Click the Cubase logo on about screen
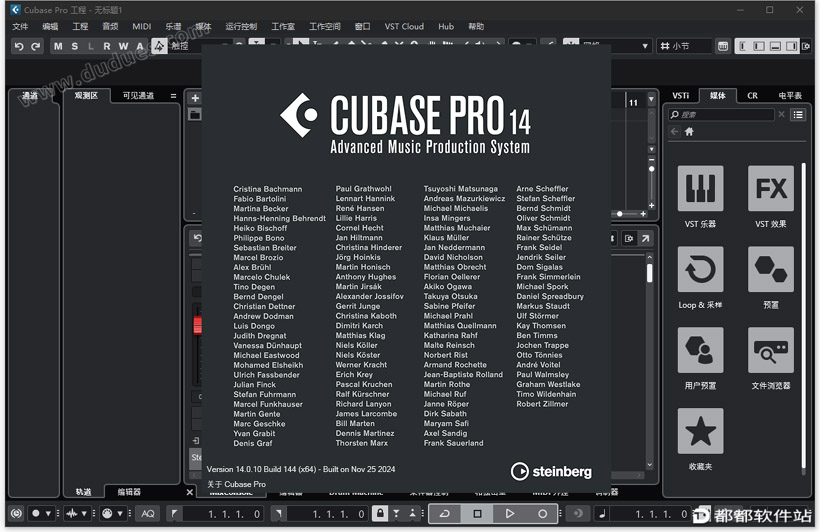Viewport: 820px width, 532px height. 299,115
